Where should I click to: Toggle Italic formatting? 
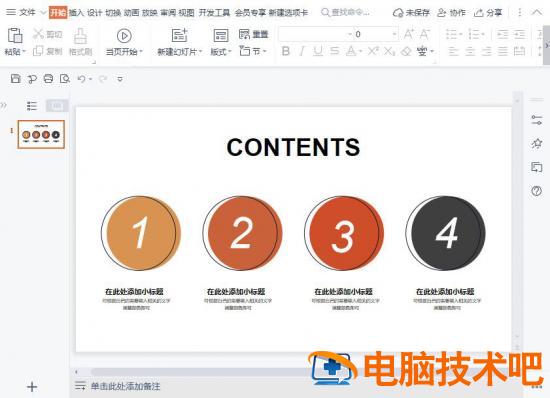(x=302, y=52)
